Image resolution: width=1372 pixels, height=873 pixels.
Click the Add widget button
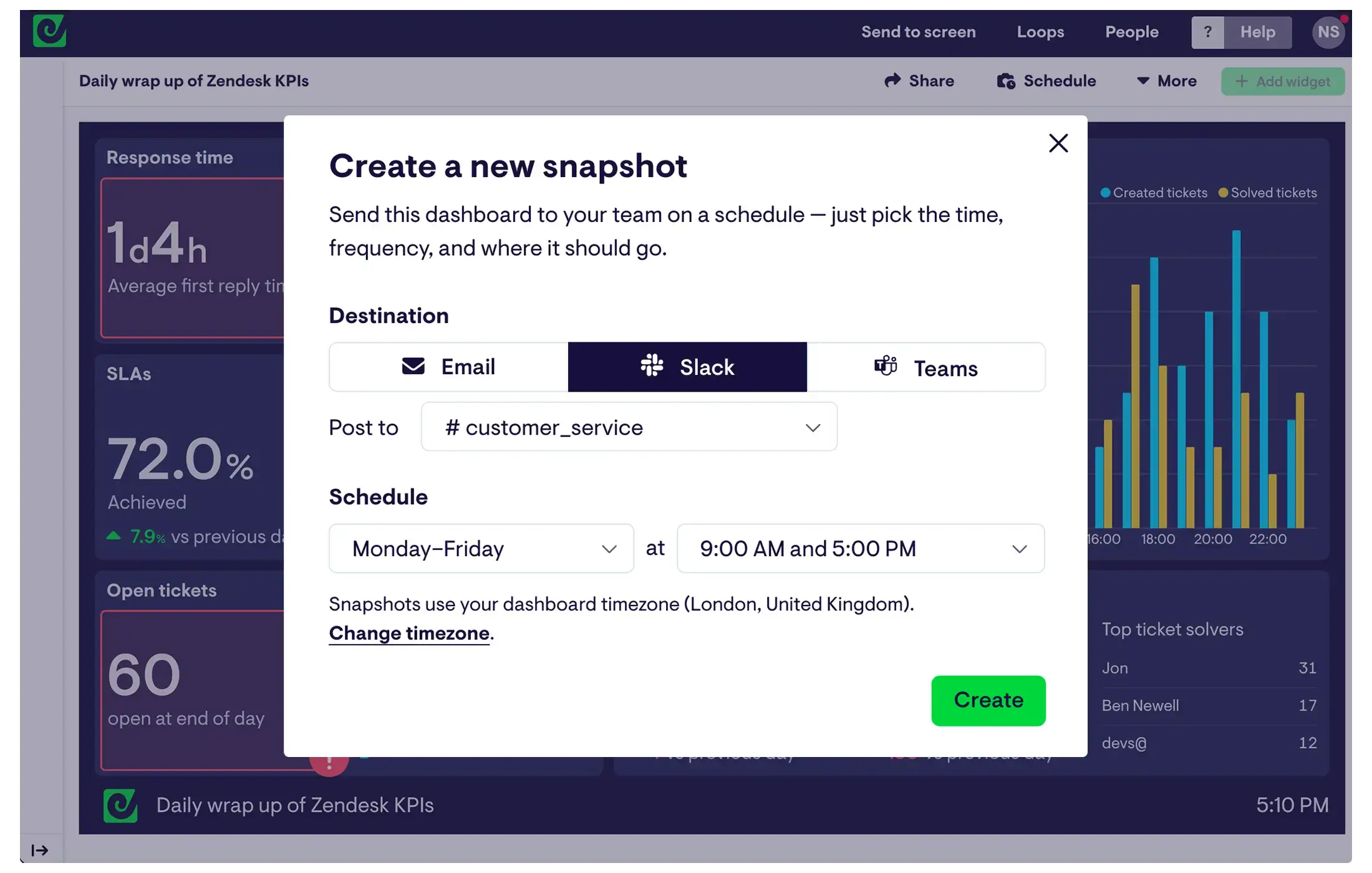tap(1283, 82)
